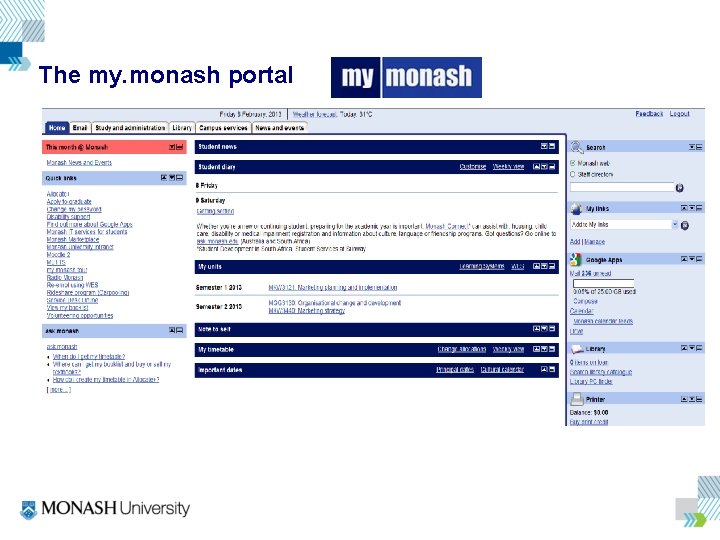Screen dimensions: 720x540
Task: Open Study and administration tab
Action: pos(130,128)
